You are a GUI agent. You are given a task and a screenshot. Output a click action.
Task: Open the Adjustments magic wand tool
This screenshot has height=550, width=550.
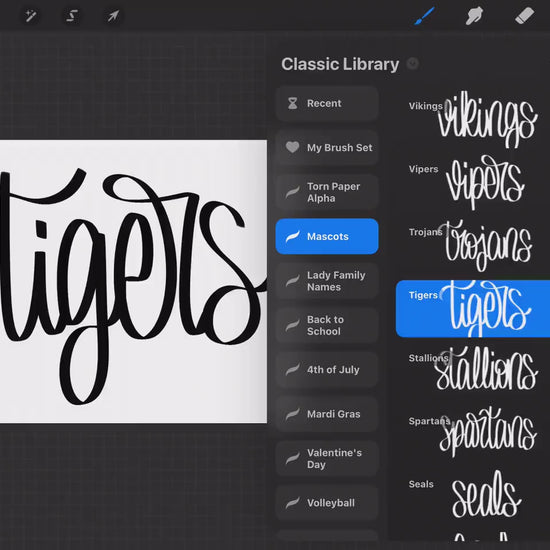31,16
